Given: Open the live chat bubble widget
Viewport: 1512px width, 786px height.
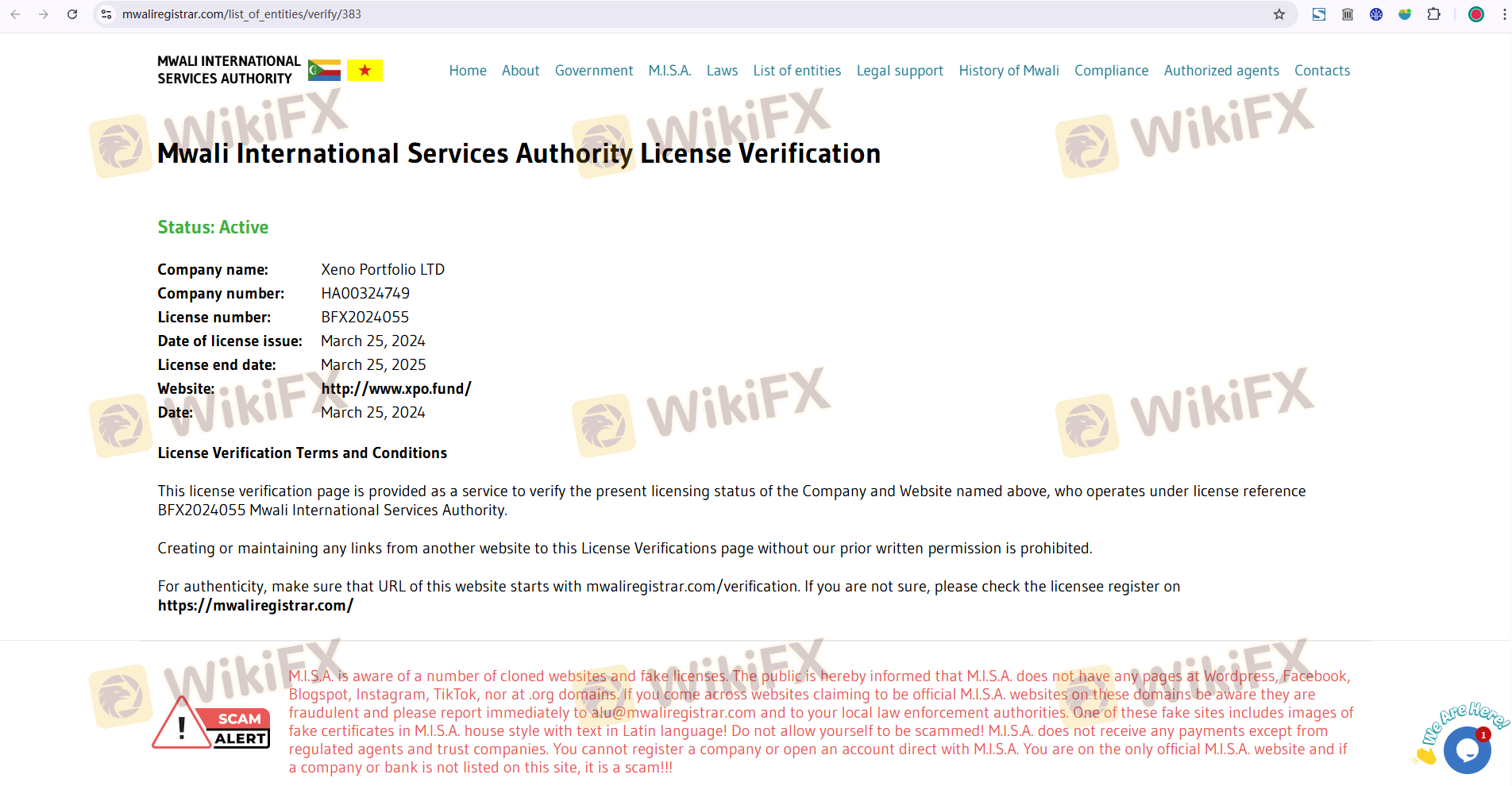Looking at the screenshot, I should [x=1466, y=749].
